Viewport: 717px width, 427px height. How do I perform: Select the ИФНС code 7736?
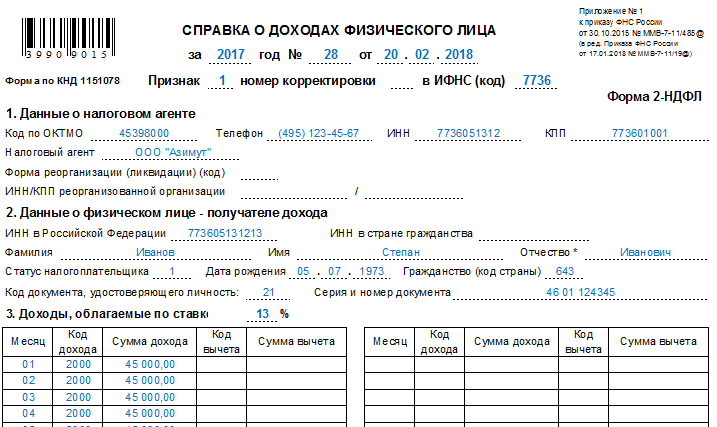[536, 81]
